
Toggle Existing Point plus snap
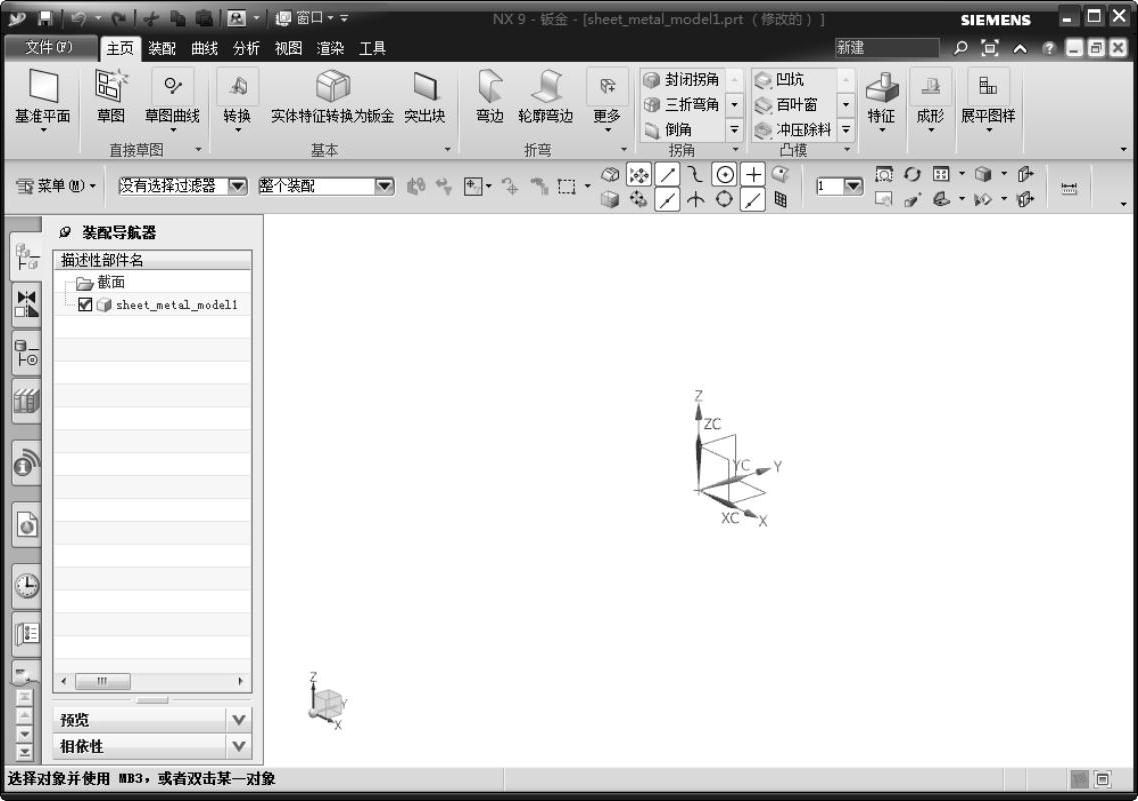(753, 174)
